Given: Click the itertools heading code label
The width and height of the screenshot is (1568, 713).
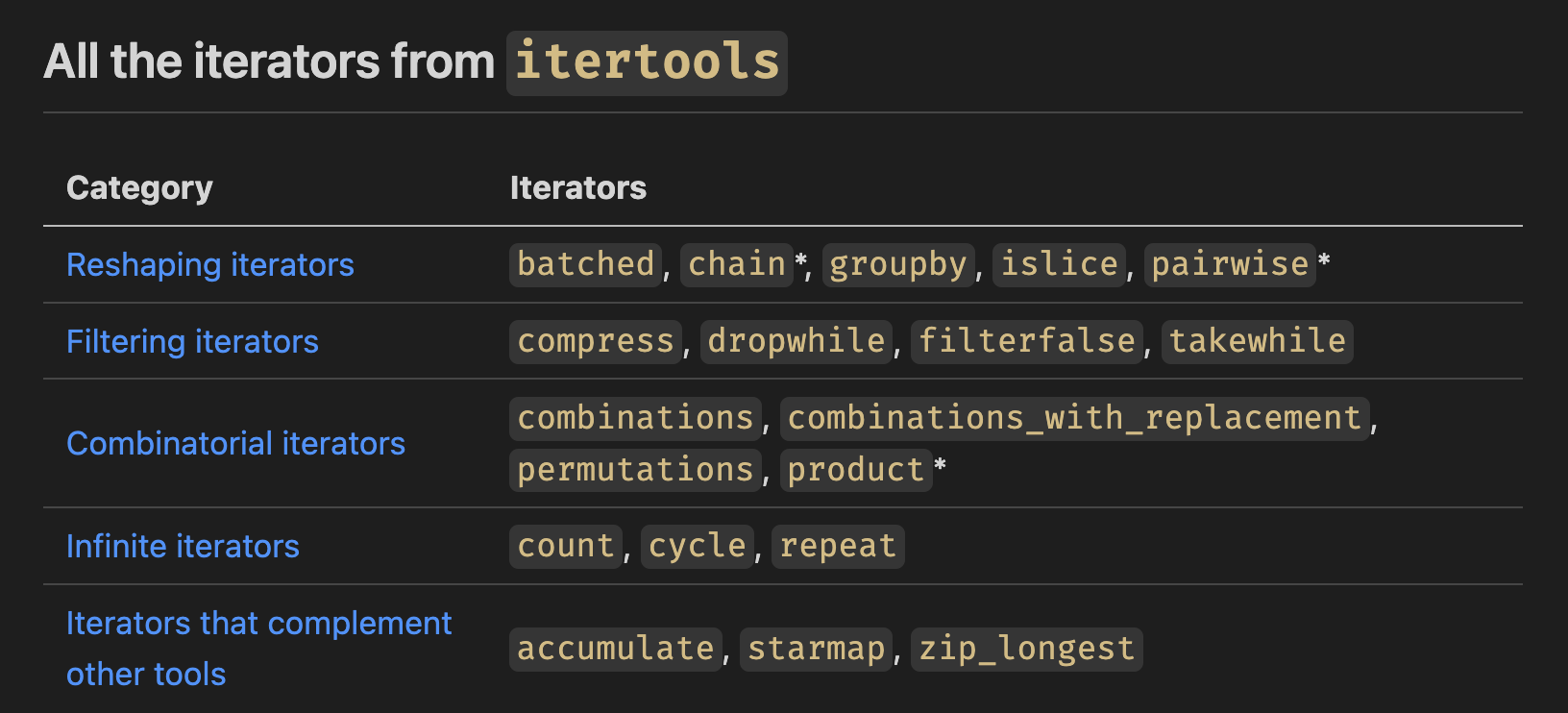Looking at the screenshot, I should pos(647,62).
